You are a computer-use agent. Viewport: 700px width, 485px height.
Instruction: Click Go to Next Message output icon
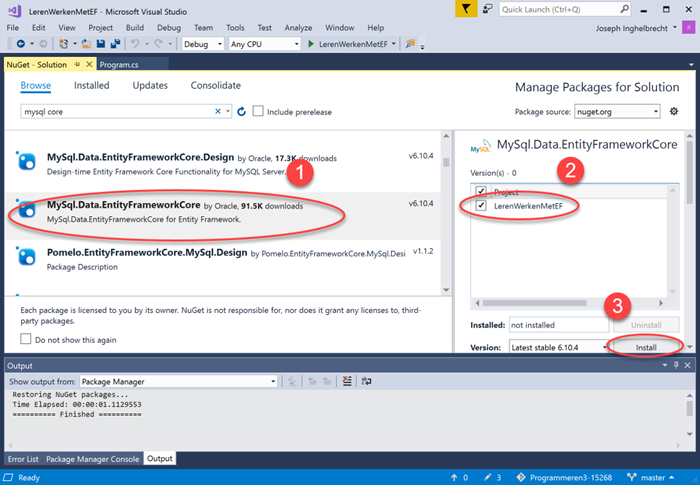[x=327, y=381]
